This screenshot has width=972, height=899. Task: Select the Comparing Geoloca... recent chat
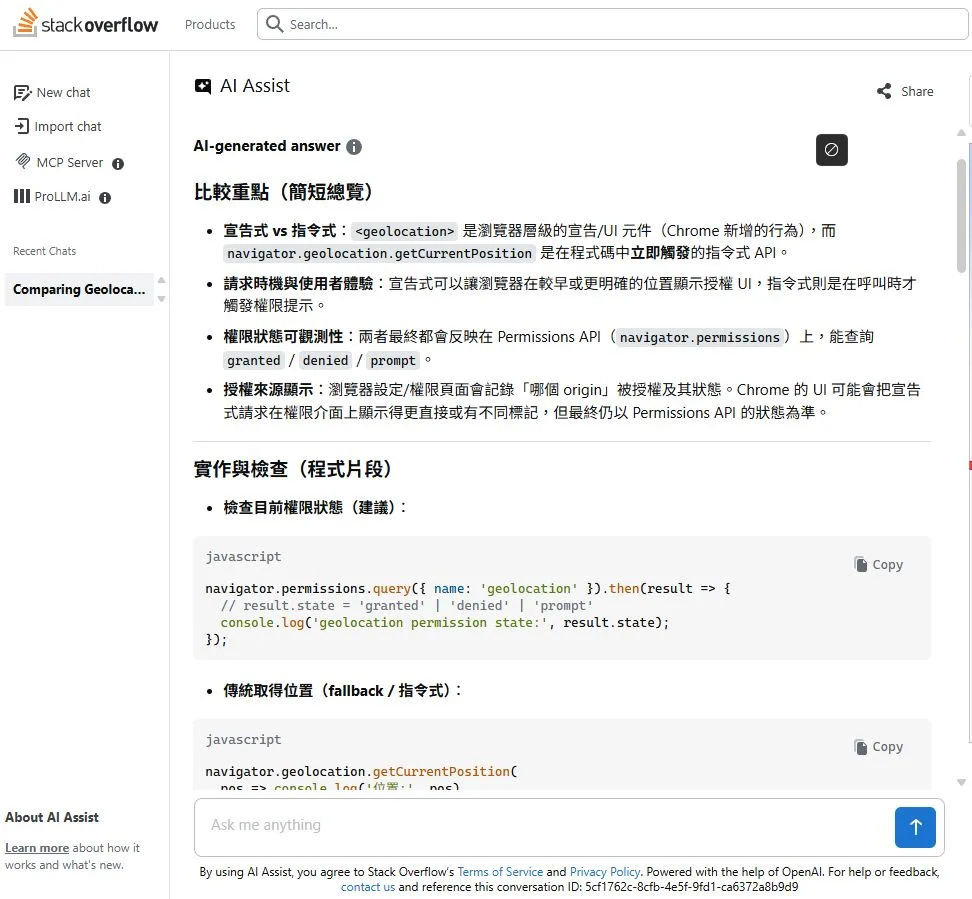[79, 290]
